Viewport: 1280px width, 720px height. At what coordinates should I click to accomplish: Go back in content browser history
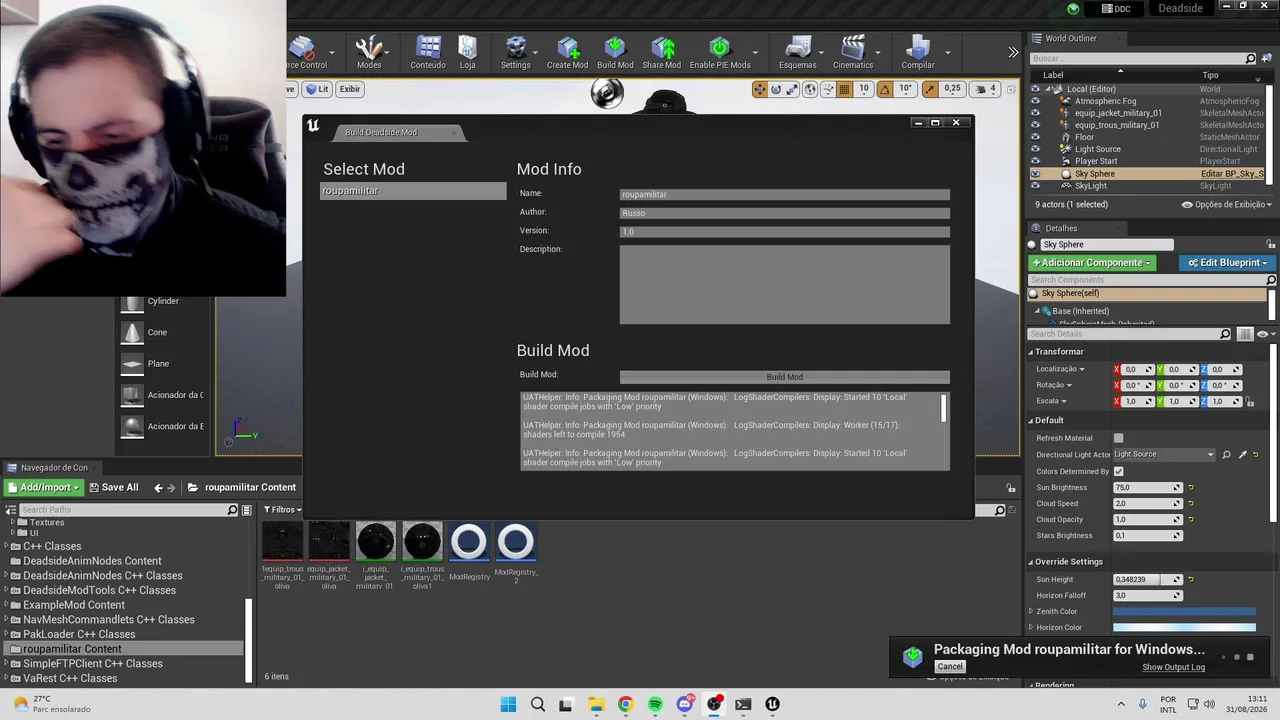pyautogui.click(x=158, y=487)
